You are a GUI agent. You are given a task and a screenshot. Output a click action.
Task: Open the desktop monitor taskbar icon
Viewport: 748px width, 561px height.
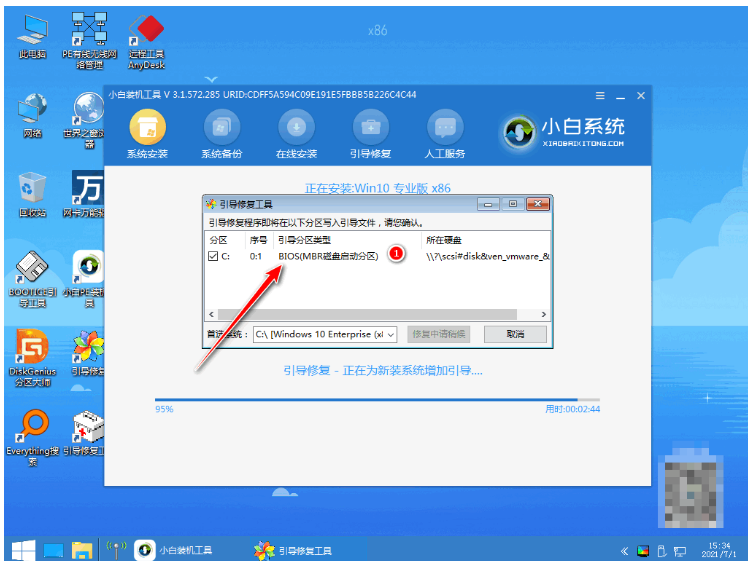pos(53,551)
